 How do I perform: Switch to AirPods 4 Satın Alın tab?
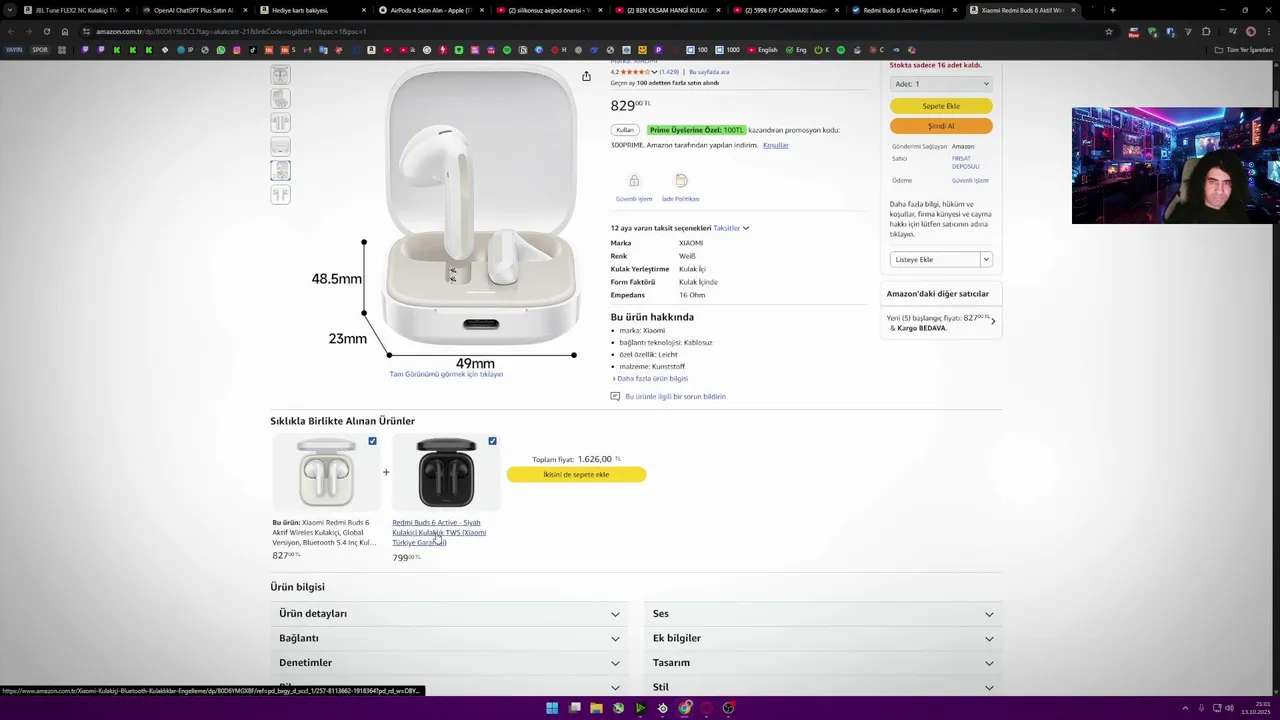point(431,10)
